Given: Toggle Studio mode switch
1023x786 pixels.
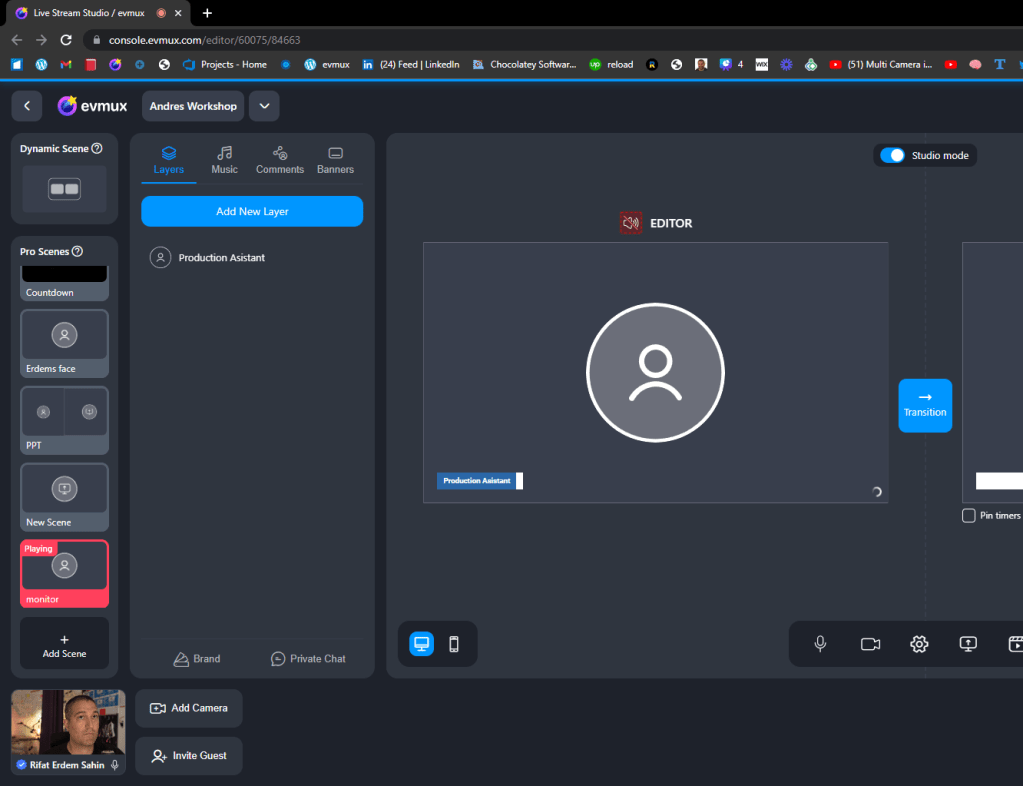Looking at the screenshot, I should [x=893, y=155].
